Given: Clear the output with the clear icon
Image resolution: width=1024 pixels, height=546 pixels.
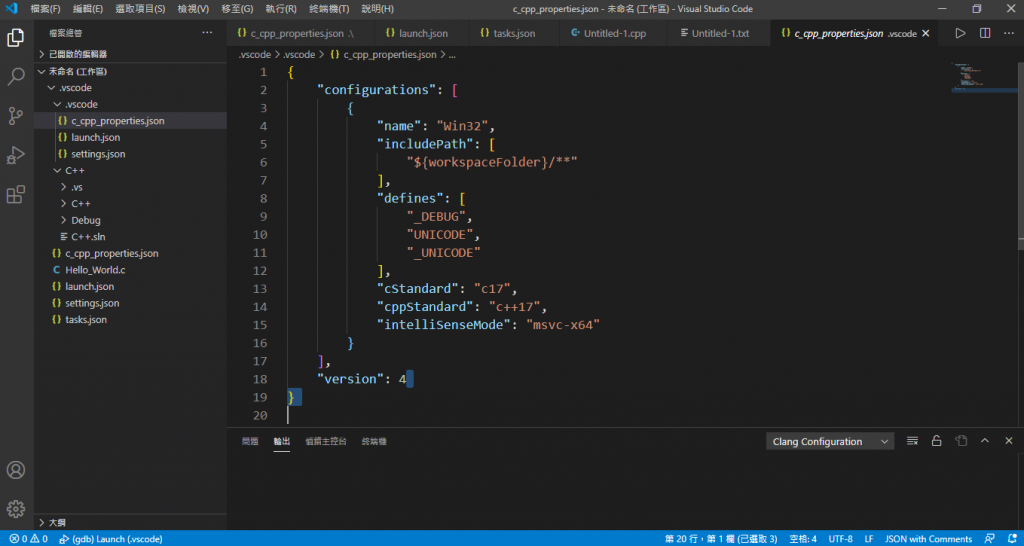Looking at the screenshot, I should click(912, 442).
